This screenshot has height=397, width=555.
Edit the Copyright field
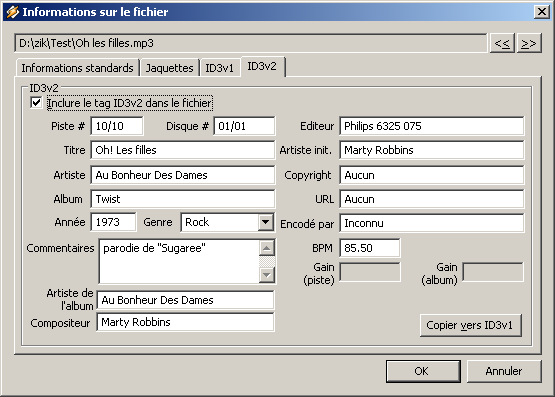[432, 175]
